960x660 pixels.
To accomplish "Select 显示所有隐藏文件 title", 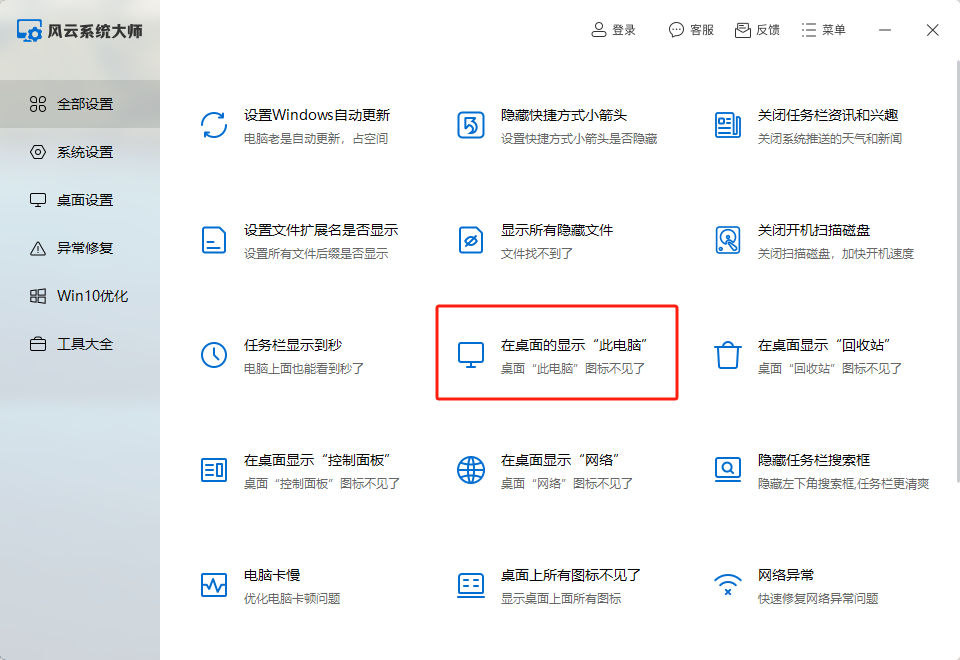I will pos(557,230).
